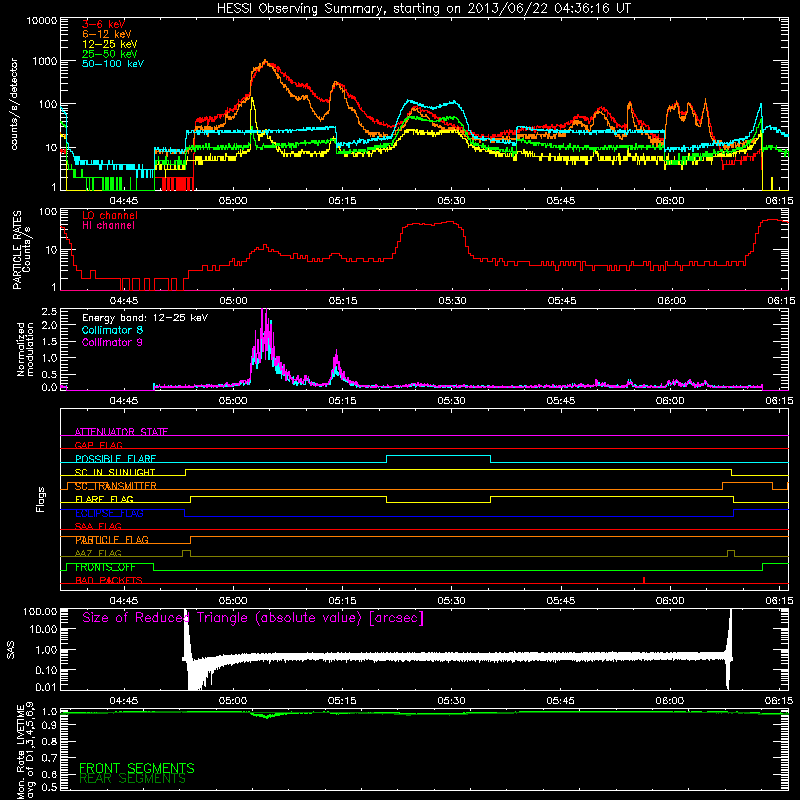Click the SAA_FLAG label
800x800 pixels.
click(x=98, y=526)
